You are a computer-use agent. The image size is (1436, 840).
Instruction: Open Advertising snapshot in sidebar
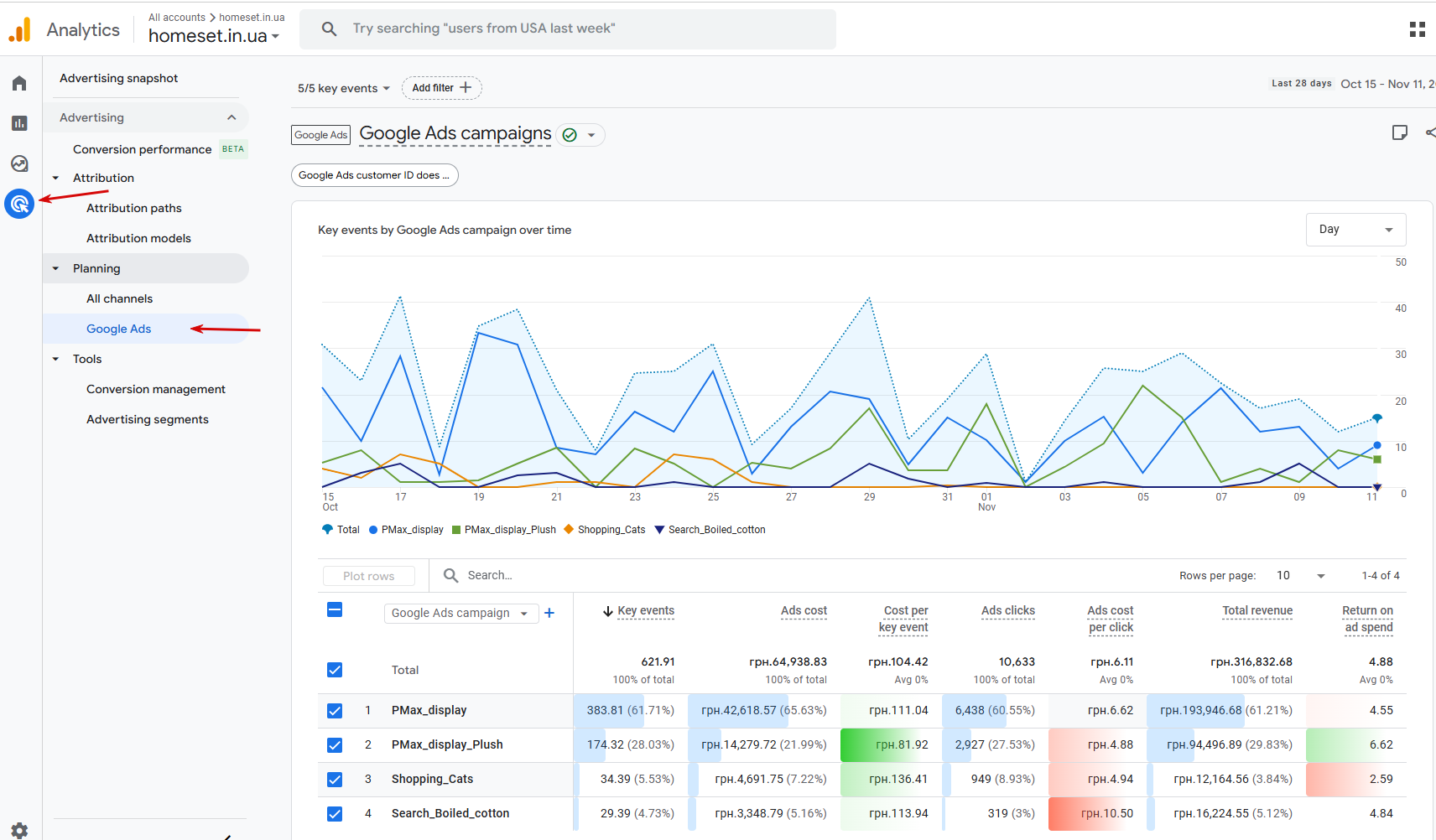click(x=119, y=78)
